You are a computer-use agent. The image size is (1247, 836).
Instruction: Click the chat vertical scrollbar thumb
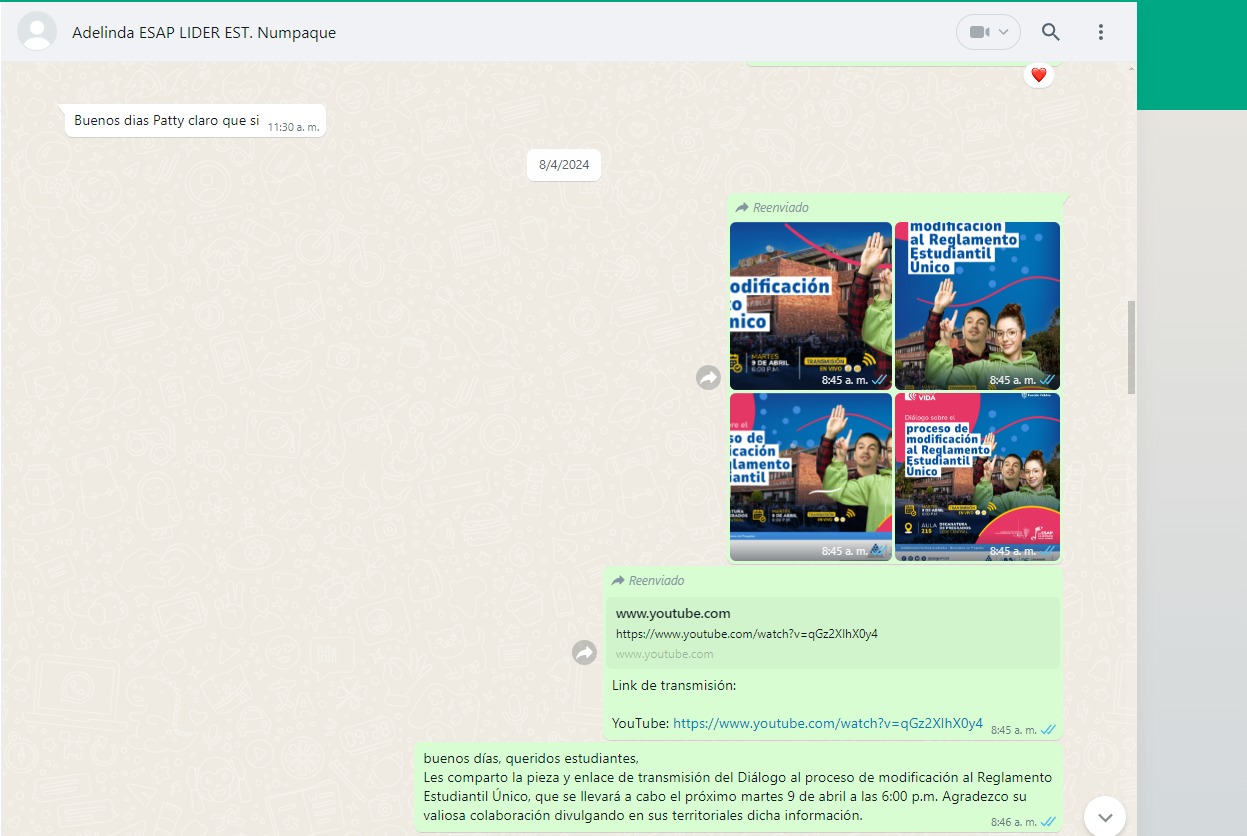pyautogui.click(x=1131, y=347)
